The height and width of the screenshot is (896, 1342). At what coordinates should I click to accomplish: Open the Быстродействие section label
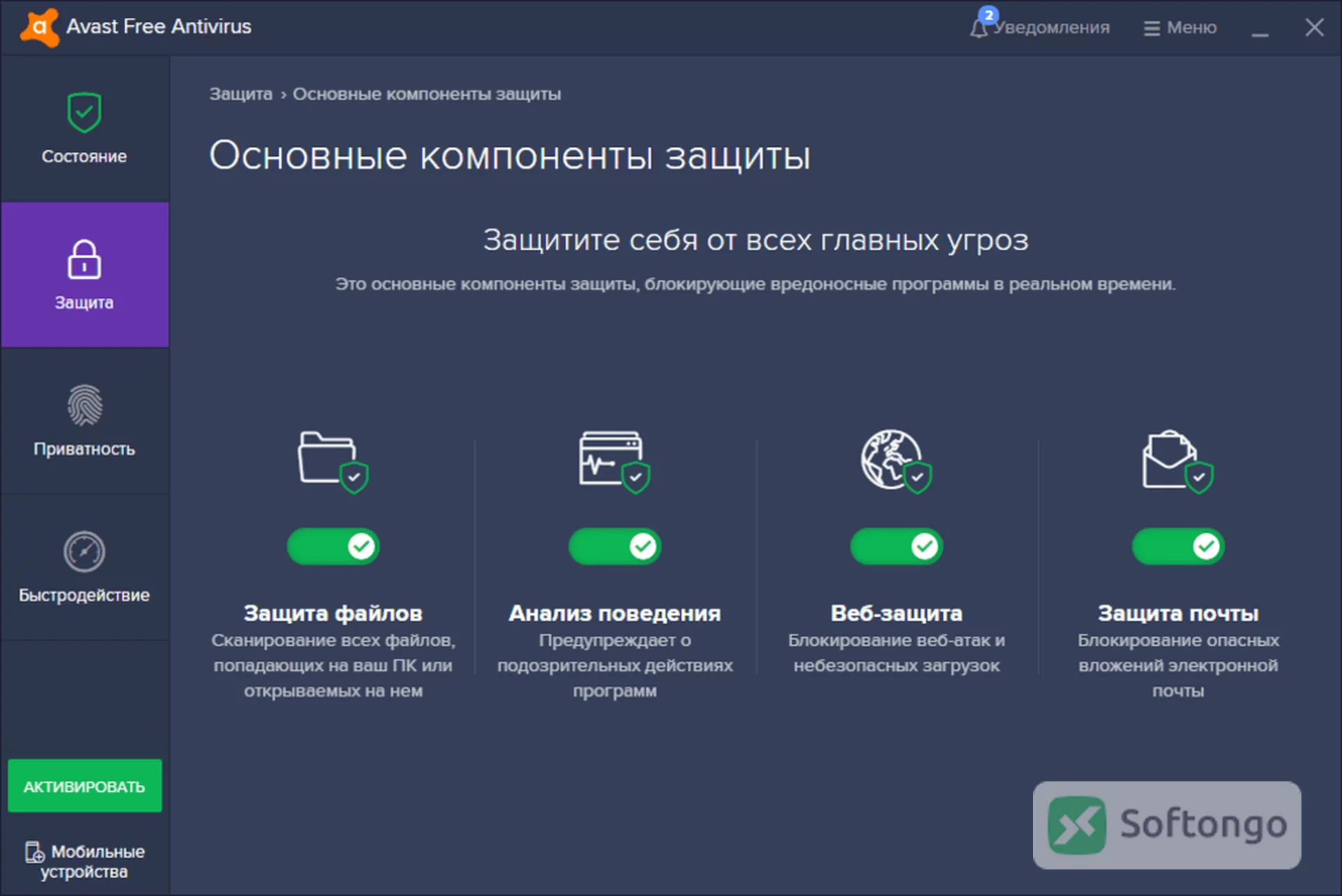pos(85,595)
